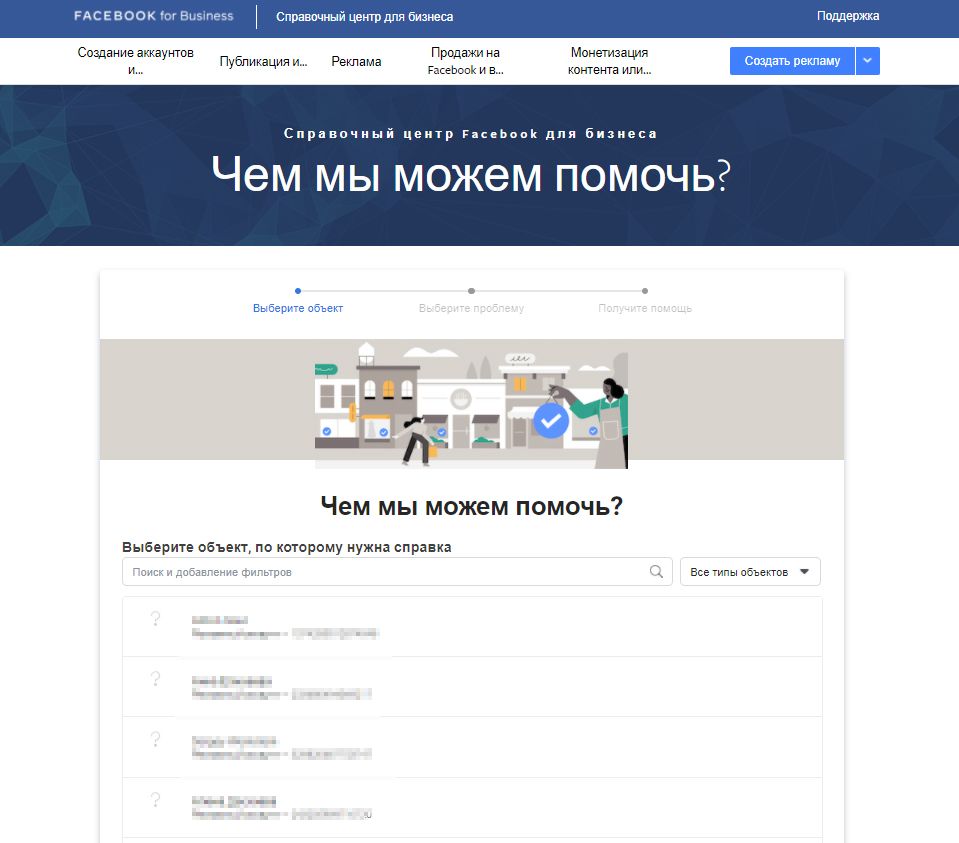Open Все типы объектов dropdown
Screen dimensions: 959x843
coord(750,571)
